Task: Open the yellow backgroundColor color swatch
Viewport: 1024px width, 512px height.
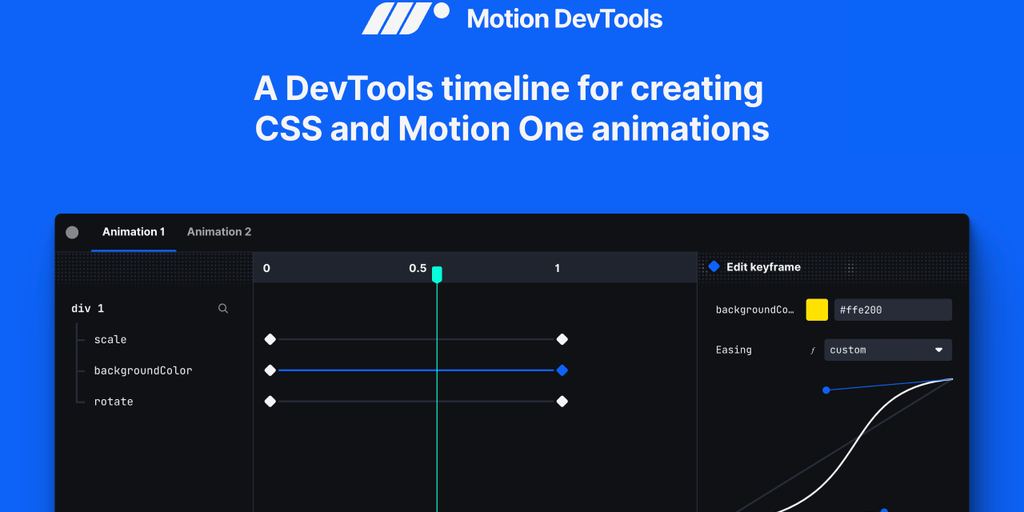Action: point(817,310)
